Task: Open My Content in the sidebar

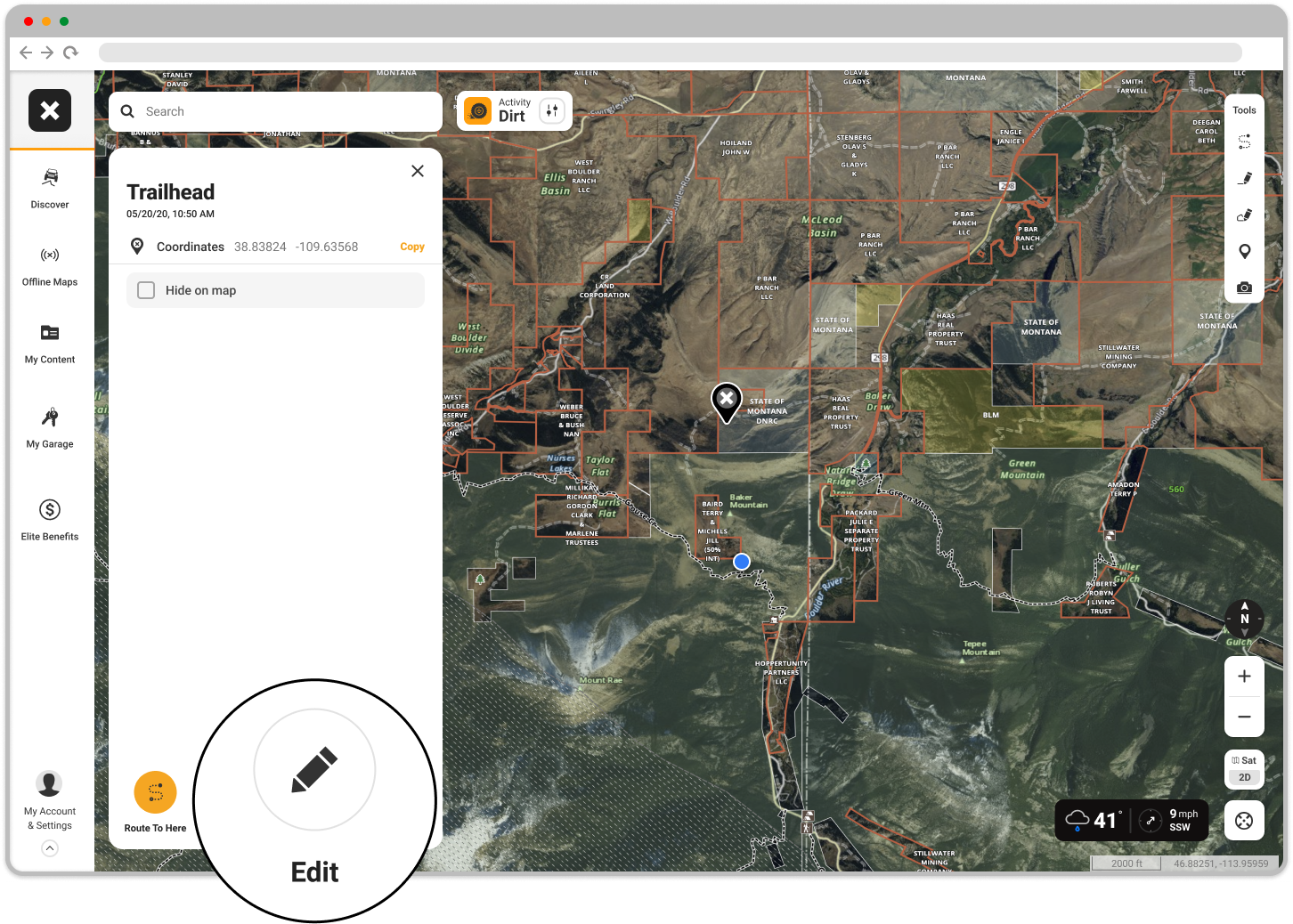Action: pyautogui.click(x=50, y=344)
